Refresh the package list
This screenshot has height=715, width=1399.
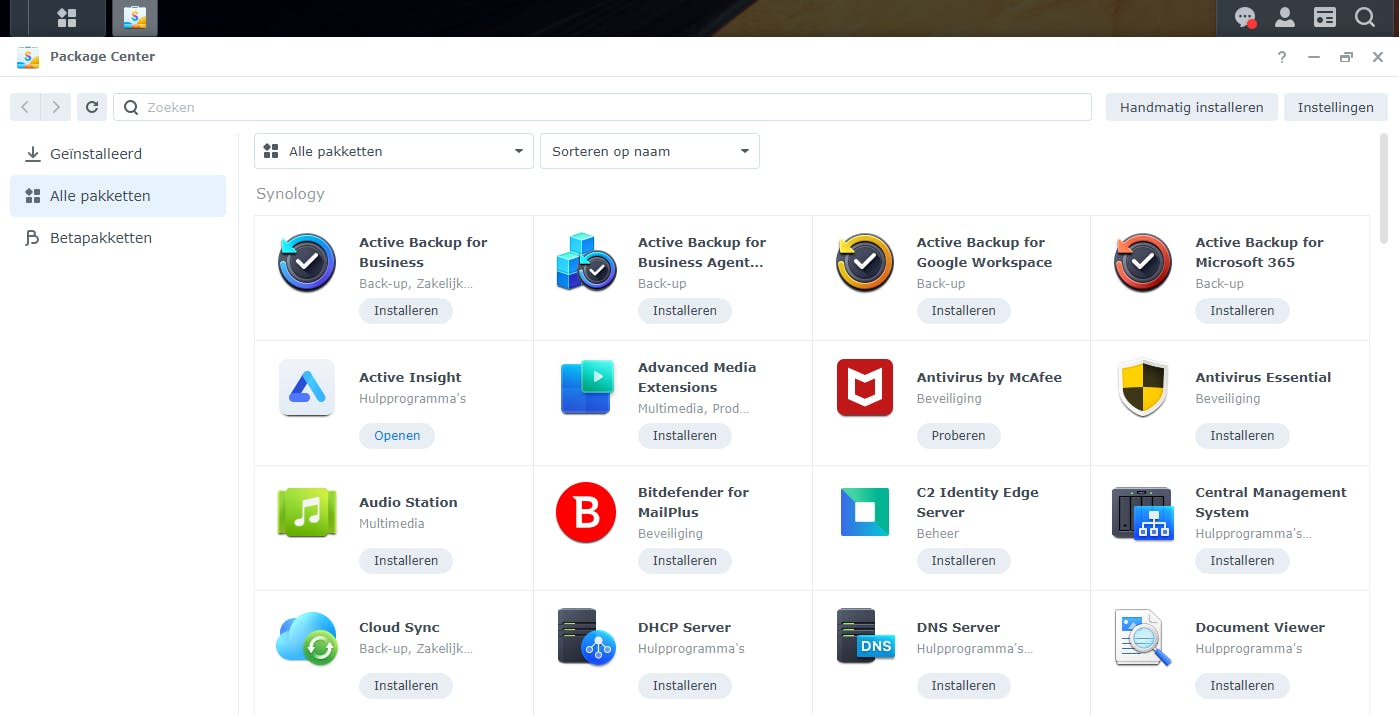(x=92, y=107)
